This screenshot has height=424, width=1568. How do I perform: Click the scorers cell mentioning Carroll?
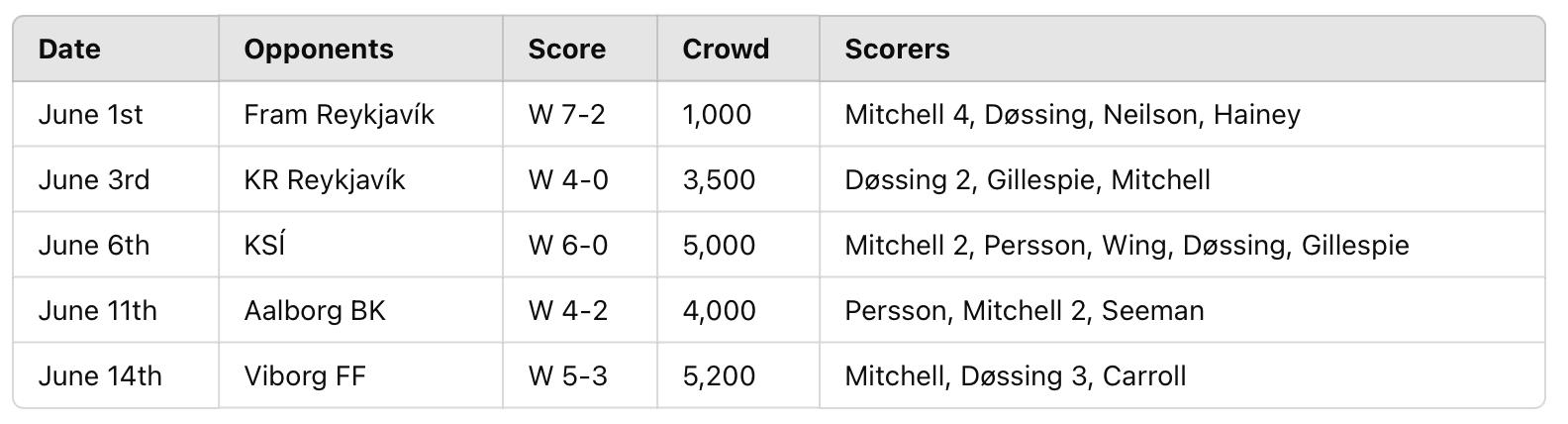(1015, 376)
